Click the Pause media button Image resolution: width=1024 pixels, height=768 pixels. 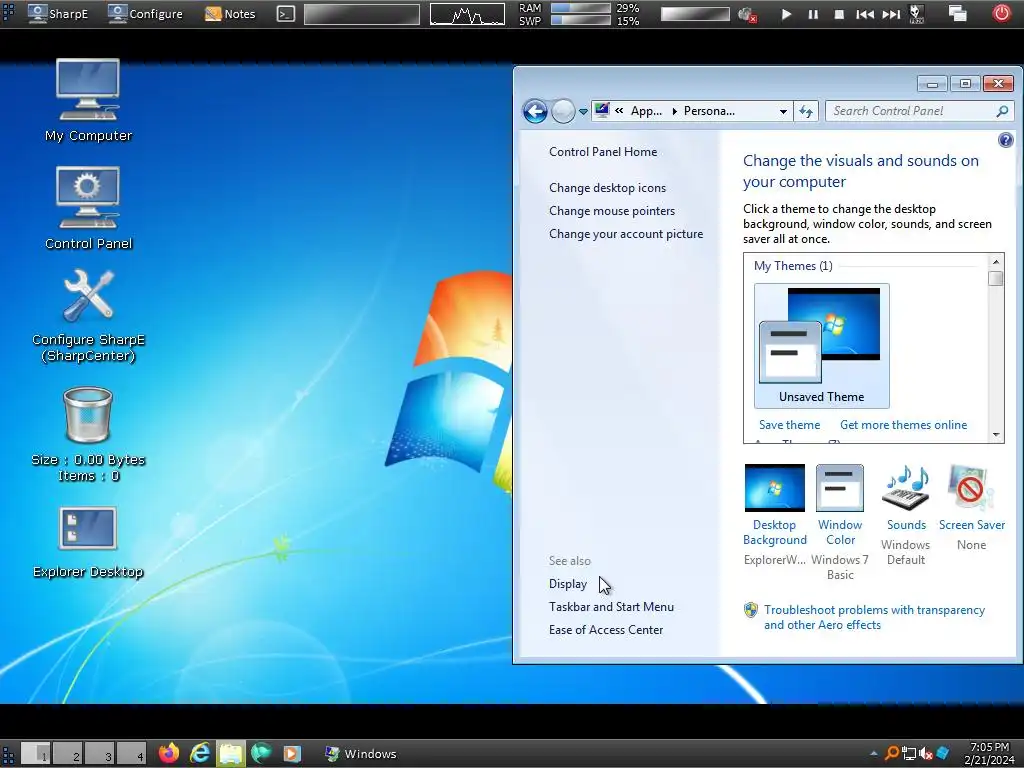pos(813,14)
